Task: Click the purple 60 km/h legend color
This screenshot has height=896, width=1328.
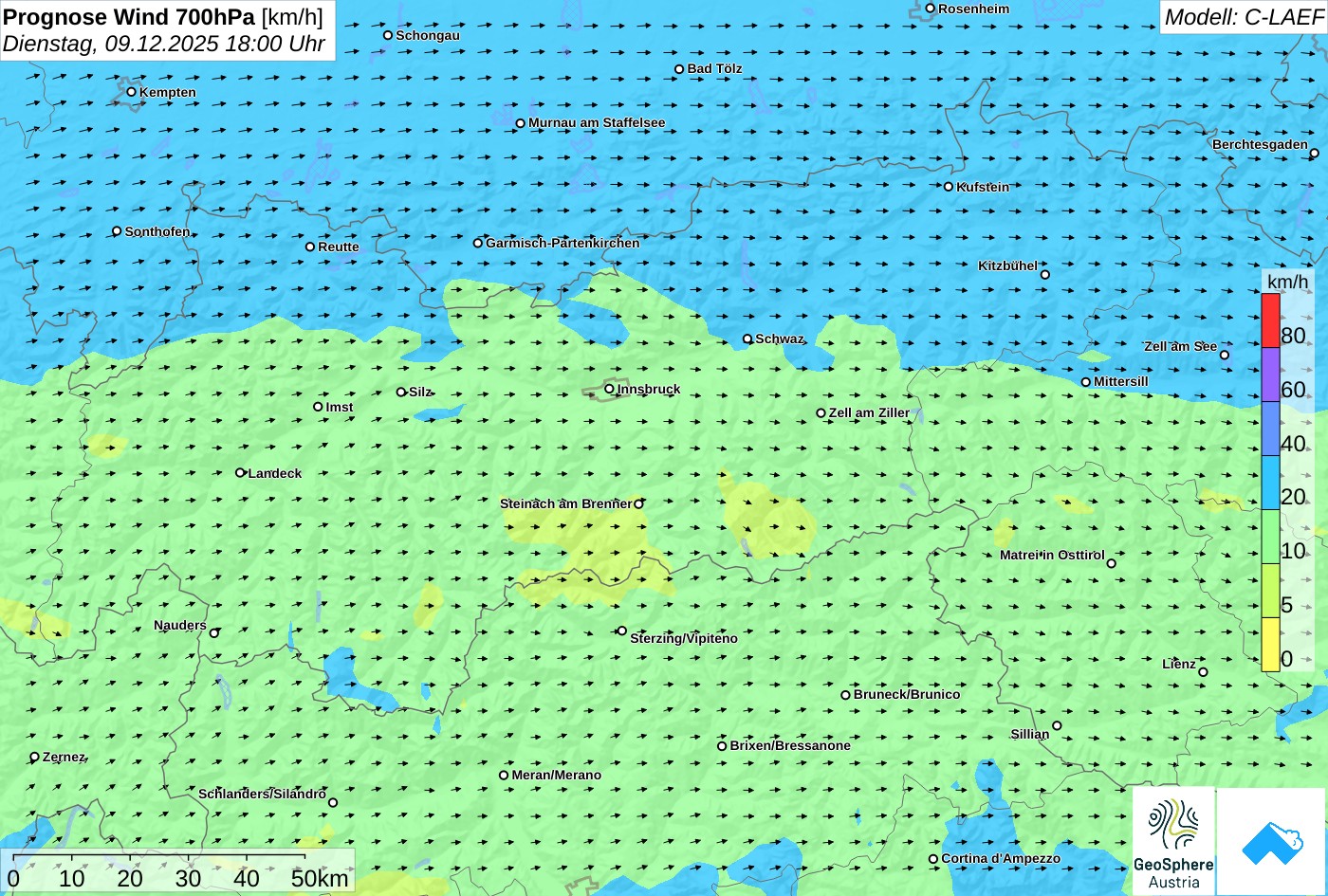Action: [1270, 375]
